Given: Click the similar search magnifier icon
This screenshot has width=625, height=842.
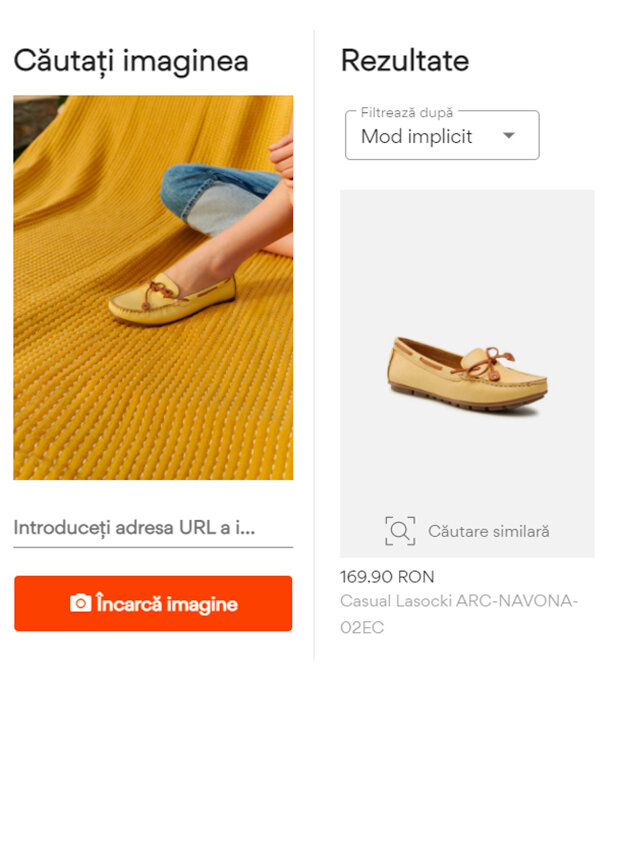Looking at the screenshot, I should tap(400, 531).
